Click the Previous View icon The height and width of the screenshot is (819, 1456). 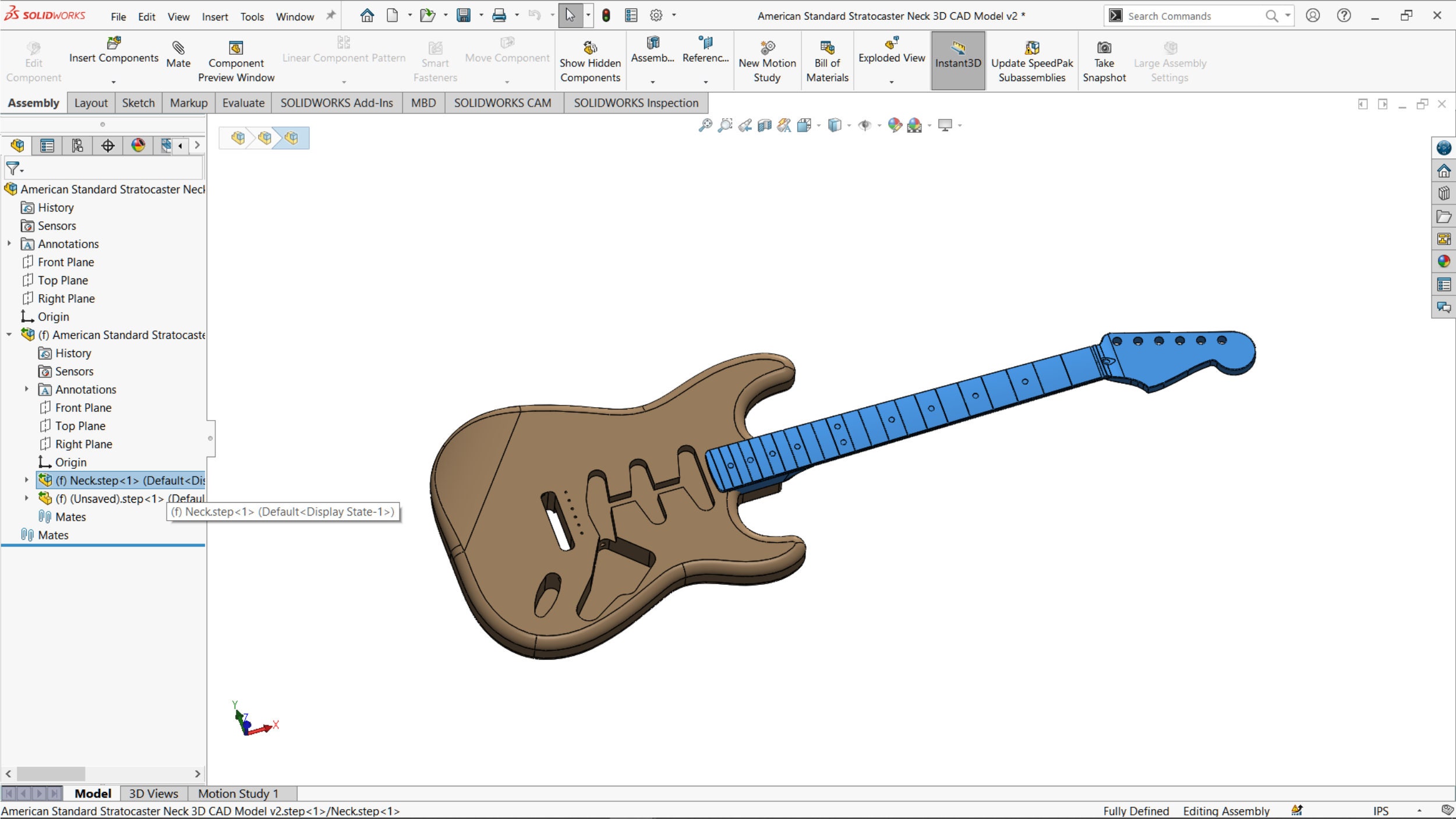[x=745, y=125]
